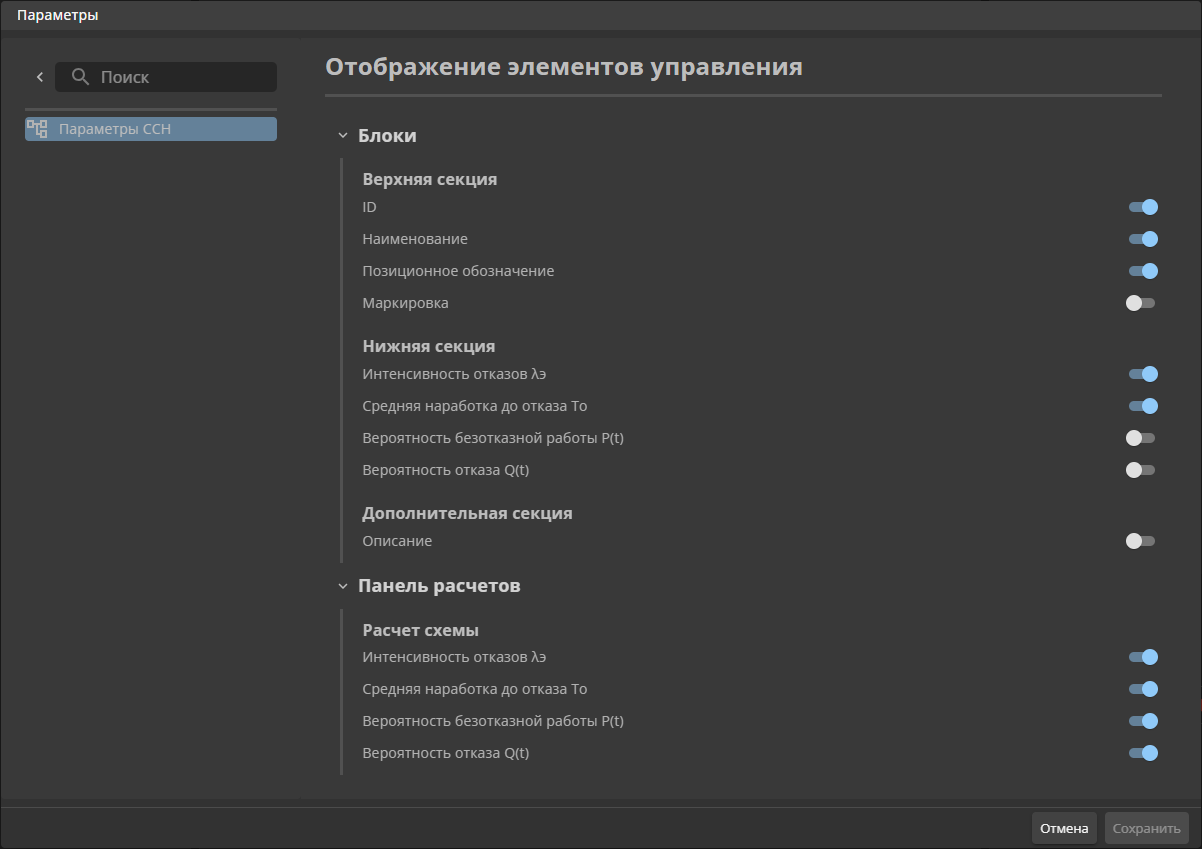Click Отображение элементов управления page title
The image size is (1202, 849).
point(564,67)
